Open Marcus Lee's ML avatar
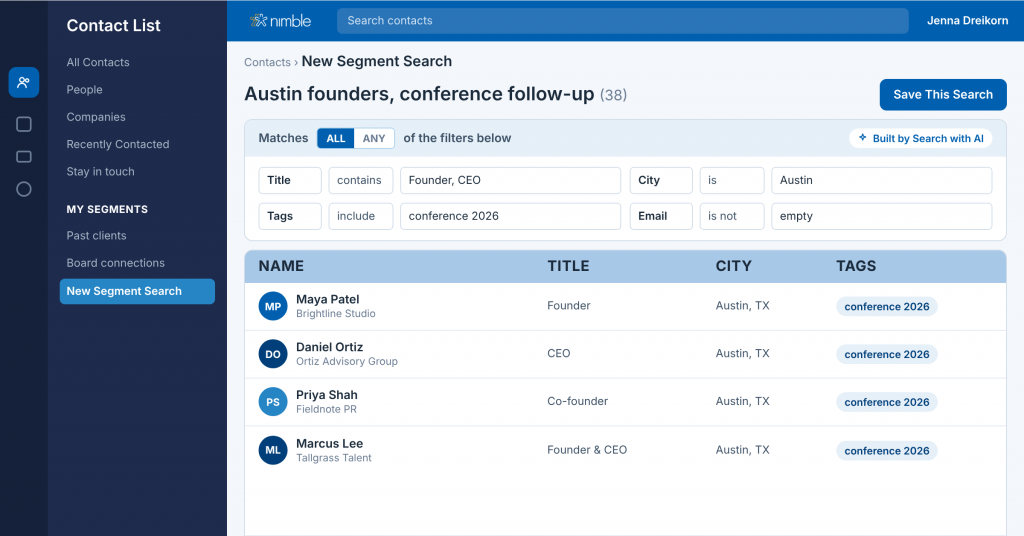The height and width of the screenshot is (536, 1024). point(273,450)
